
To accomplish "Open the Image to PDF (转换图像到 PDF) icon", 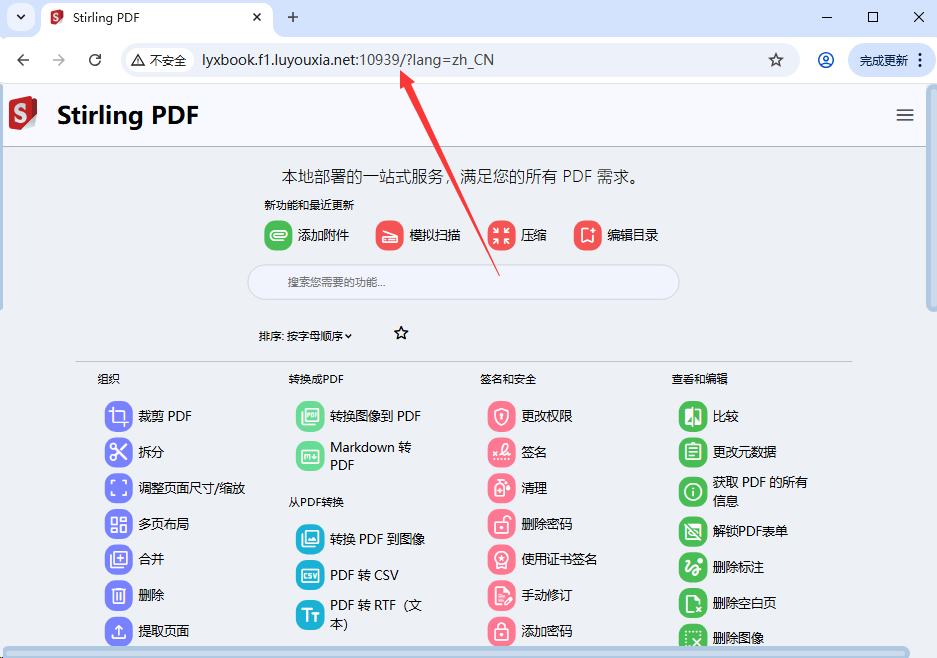I will pos(310,416).
